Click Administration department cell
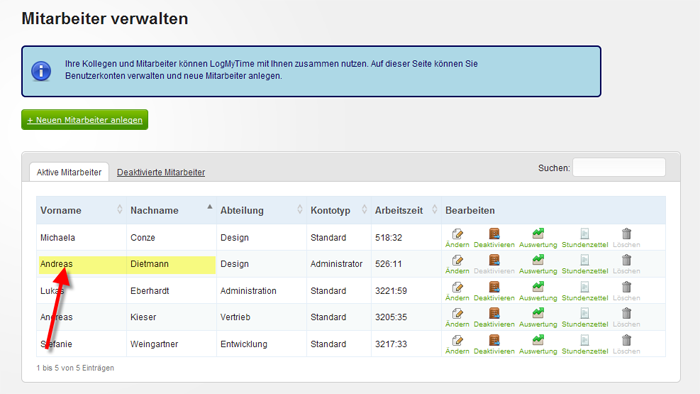 pyautogui.click(x=248, y=290)
